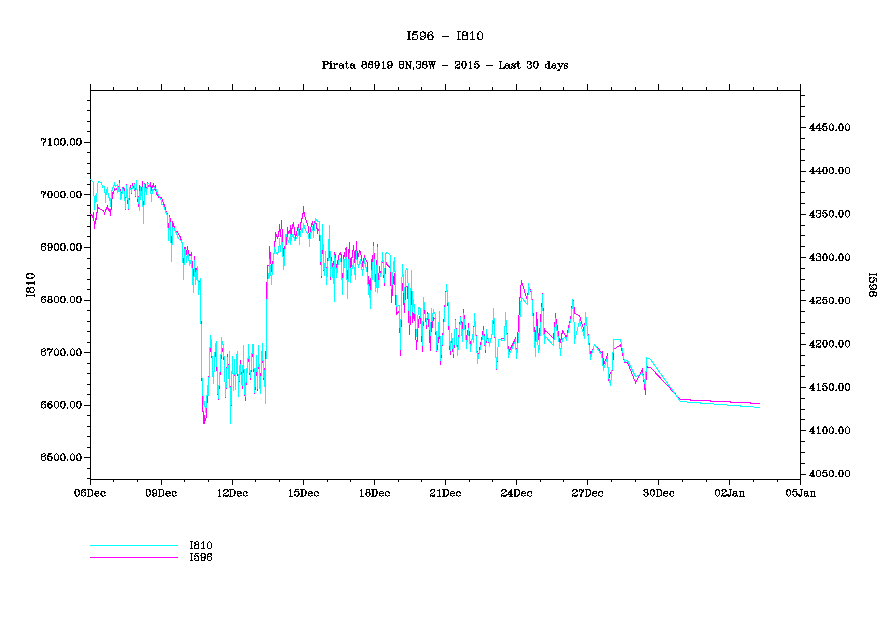
Task: Click the I810 left axis label
Action: click(x=31, y=285)
